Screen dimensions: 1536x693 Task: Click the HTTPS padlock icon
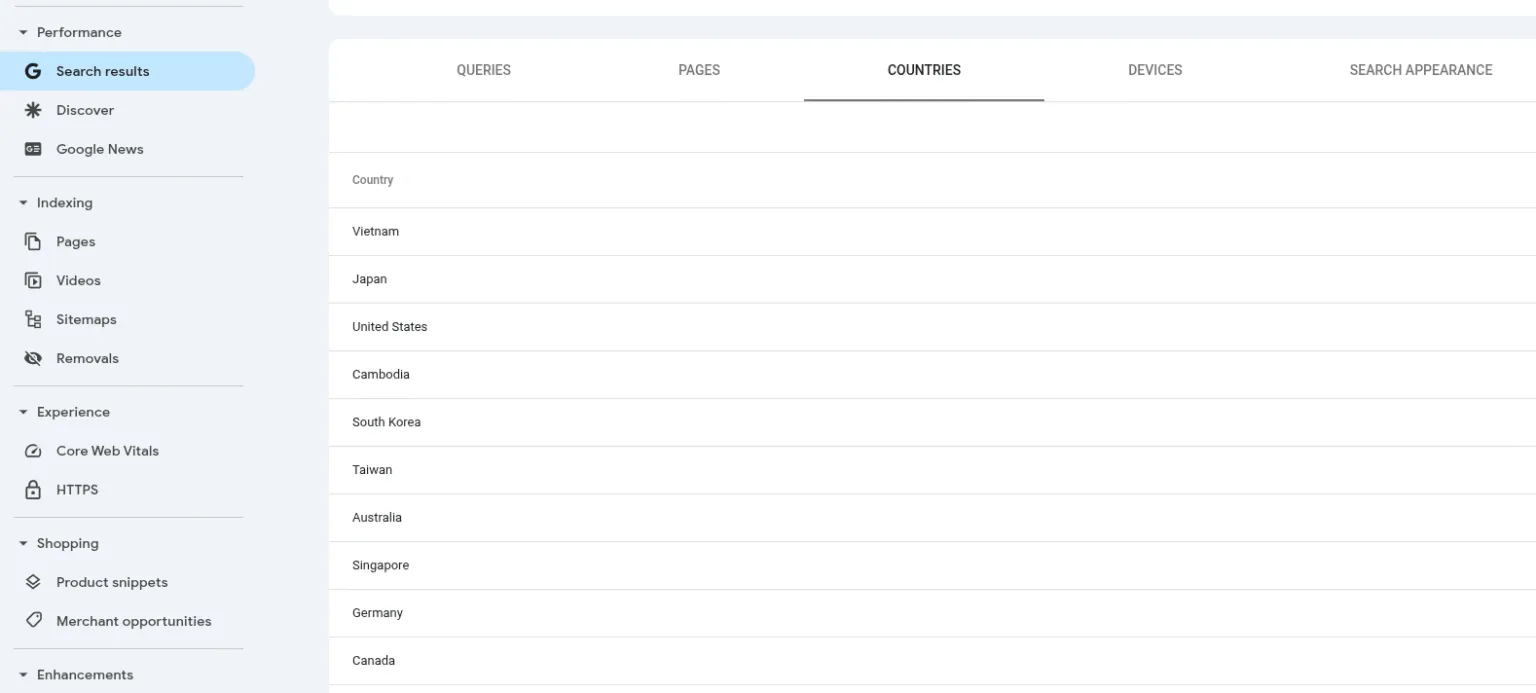coord(33,490)
